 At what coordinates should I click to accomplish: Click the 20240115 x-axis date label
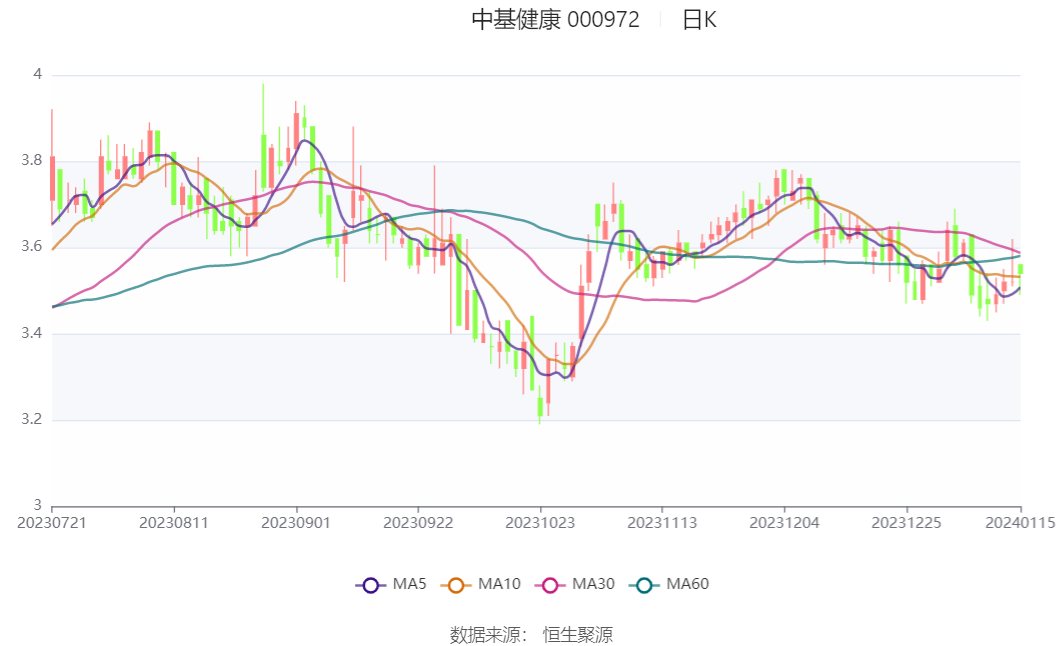click(x=1020, y=523)
